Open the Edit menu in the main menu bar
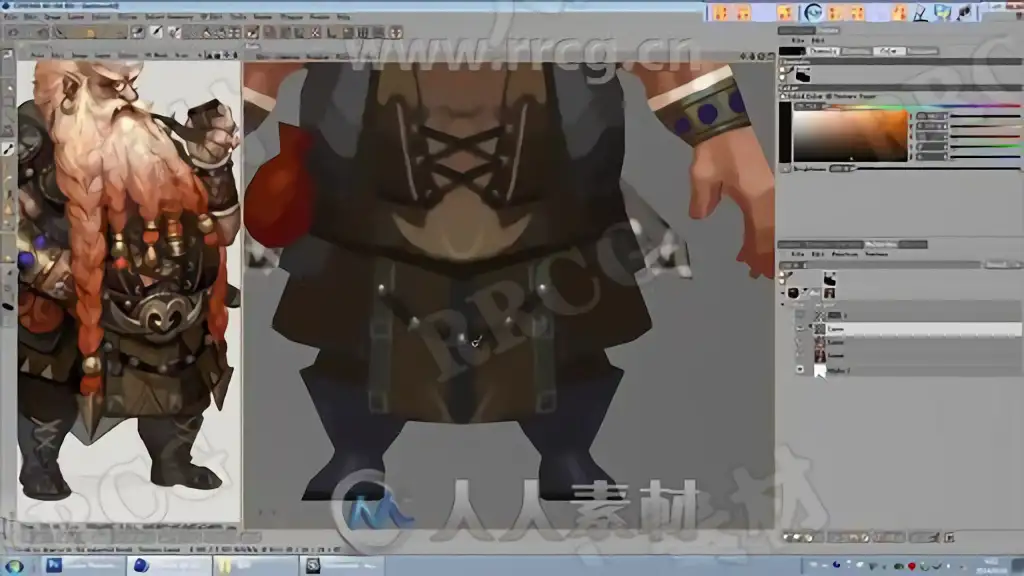The width and height of the screenshot is (1024, 576). (31, 17)
